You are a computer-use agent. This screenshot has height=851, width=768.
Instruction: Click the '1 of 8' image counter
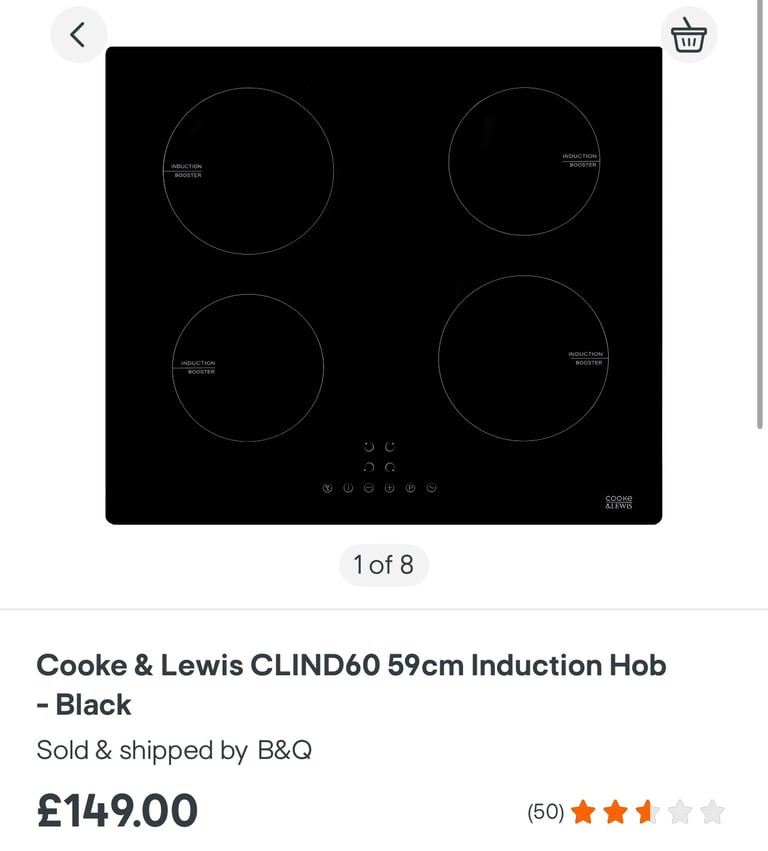click(384, 565)
